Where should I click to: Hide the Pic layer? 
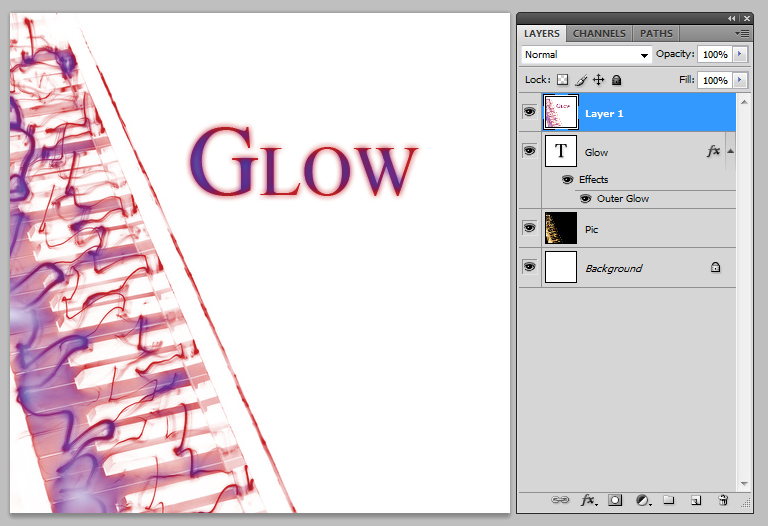tap(529, 228)
